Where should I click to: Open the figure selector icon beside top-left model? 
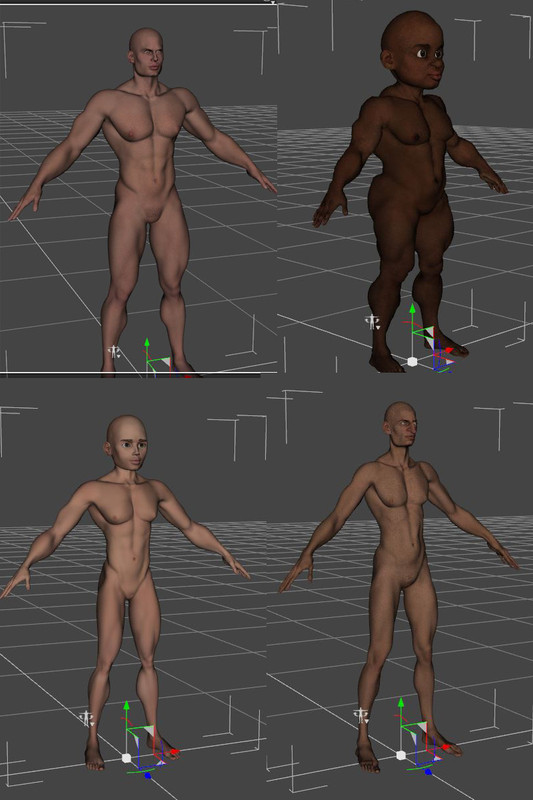[113, 352]
